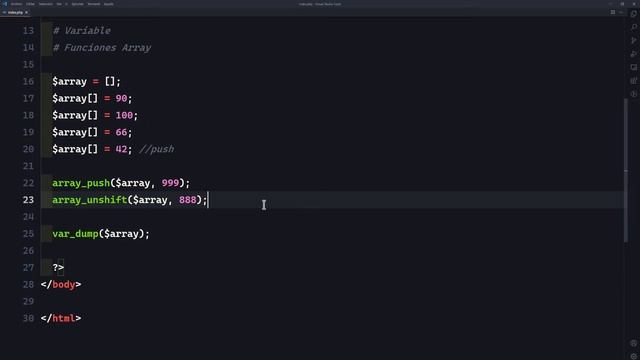Open the Ejecutar menu
The height and width of the screenshot is (360, 640).
click(x=78, y=4)
